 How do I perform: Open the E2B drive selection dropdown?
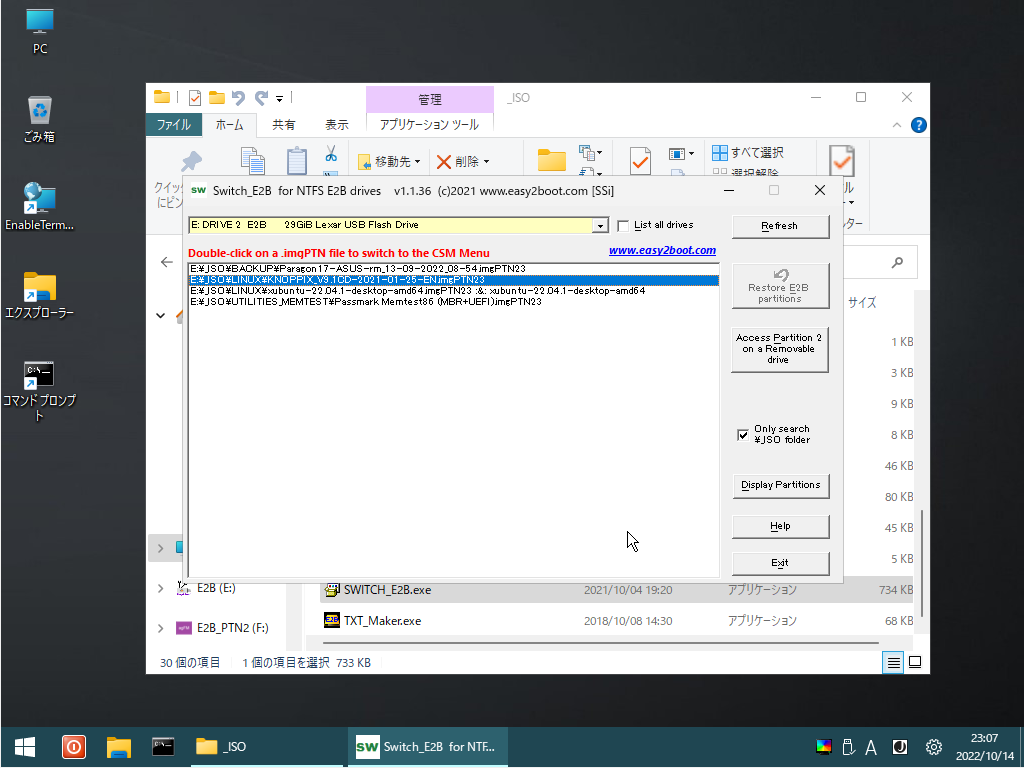pyautogui.click(x=600, y=225)
